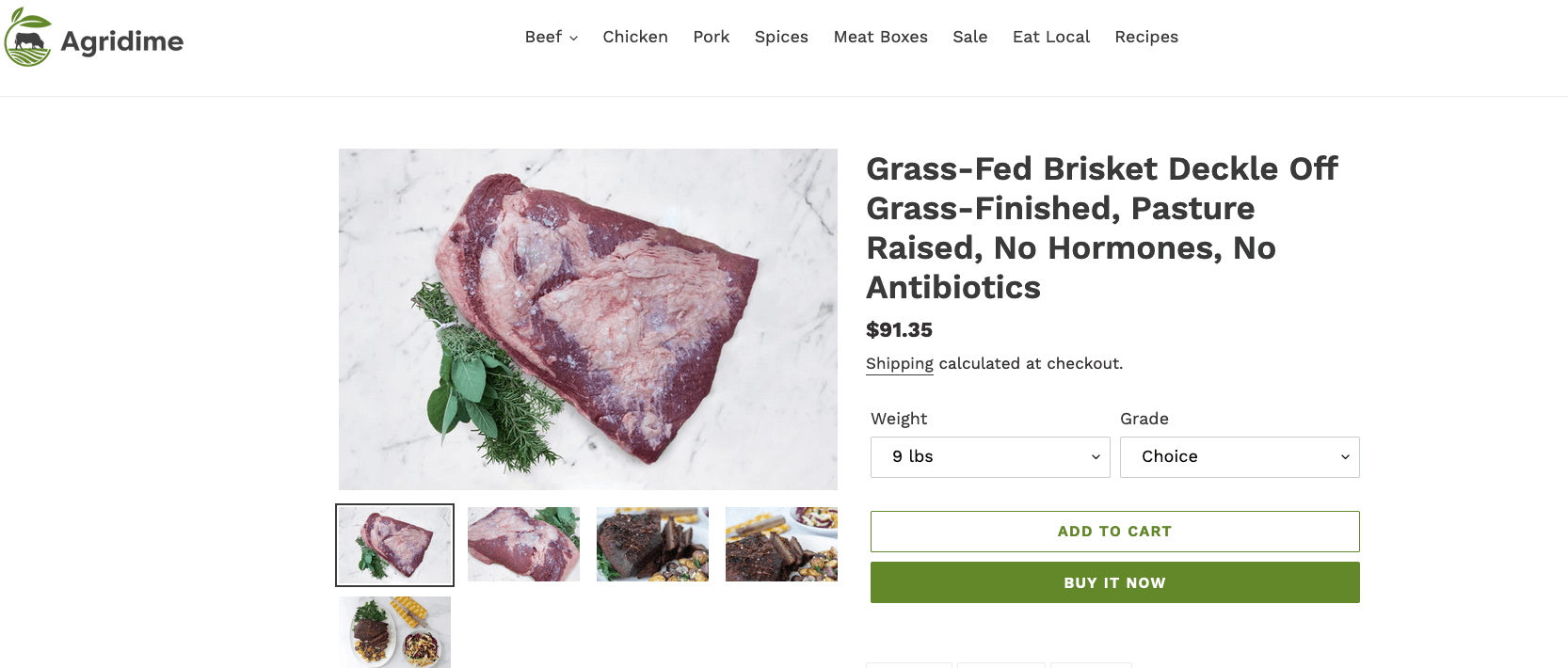Click the currently selected first thumbnail
The image size is (1568, 668).
tap(394, 544)
